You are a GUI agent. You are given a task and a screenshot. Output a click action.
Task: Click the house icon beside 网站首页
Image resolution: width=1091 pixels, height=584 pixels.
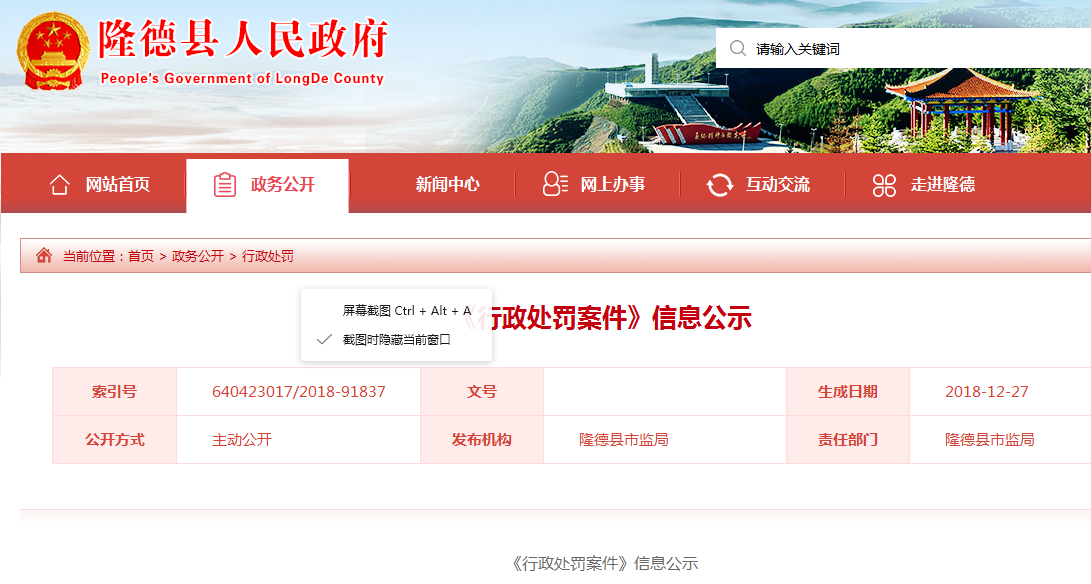pyautogui.click(x=60, y=184)
